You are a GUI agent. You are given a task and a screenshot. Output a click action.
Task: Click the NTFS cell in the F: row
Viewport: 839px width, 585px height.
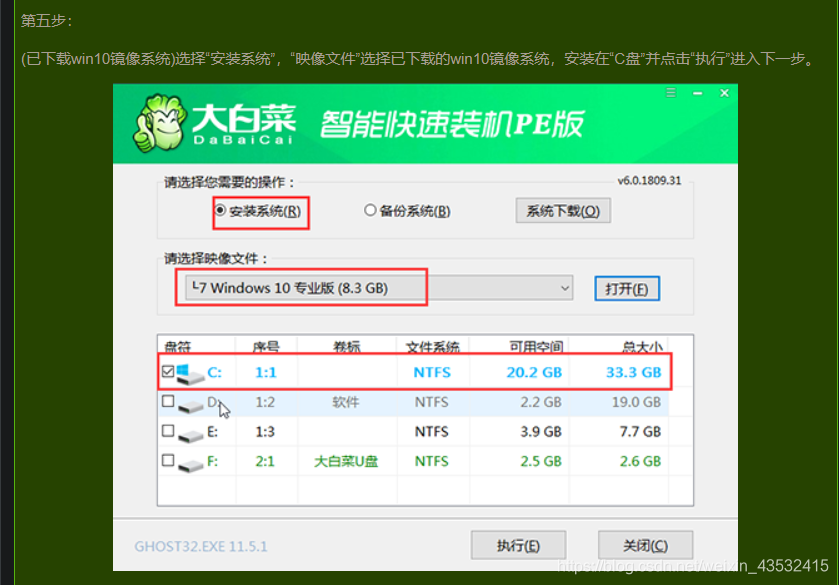(432, 461)
